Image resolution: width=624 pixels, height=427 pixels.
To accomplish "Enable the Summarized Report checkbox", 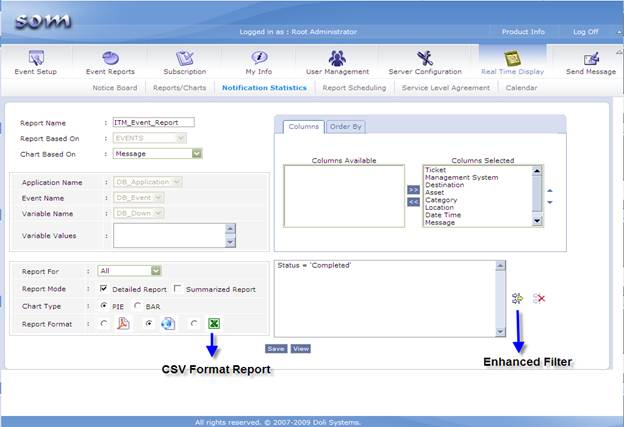I will pos(177,289).
